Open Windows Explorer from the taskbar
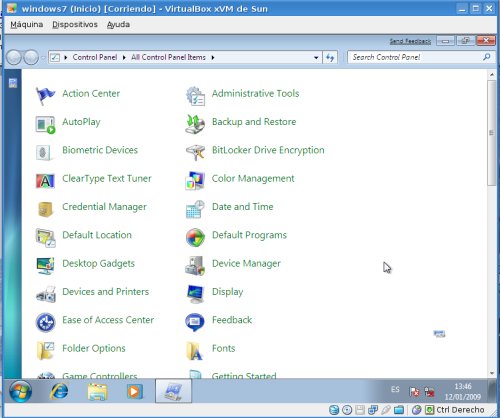 click(97, 391)
